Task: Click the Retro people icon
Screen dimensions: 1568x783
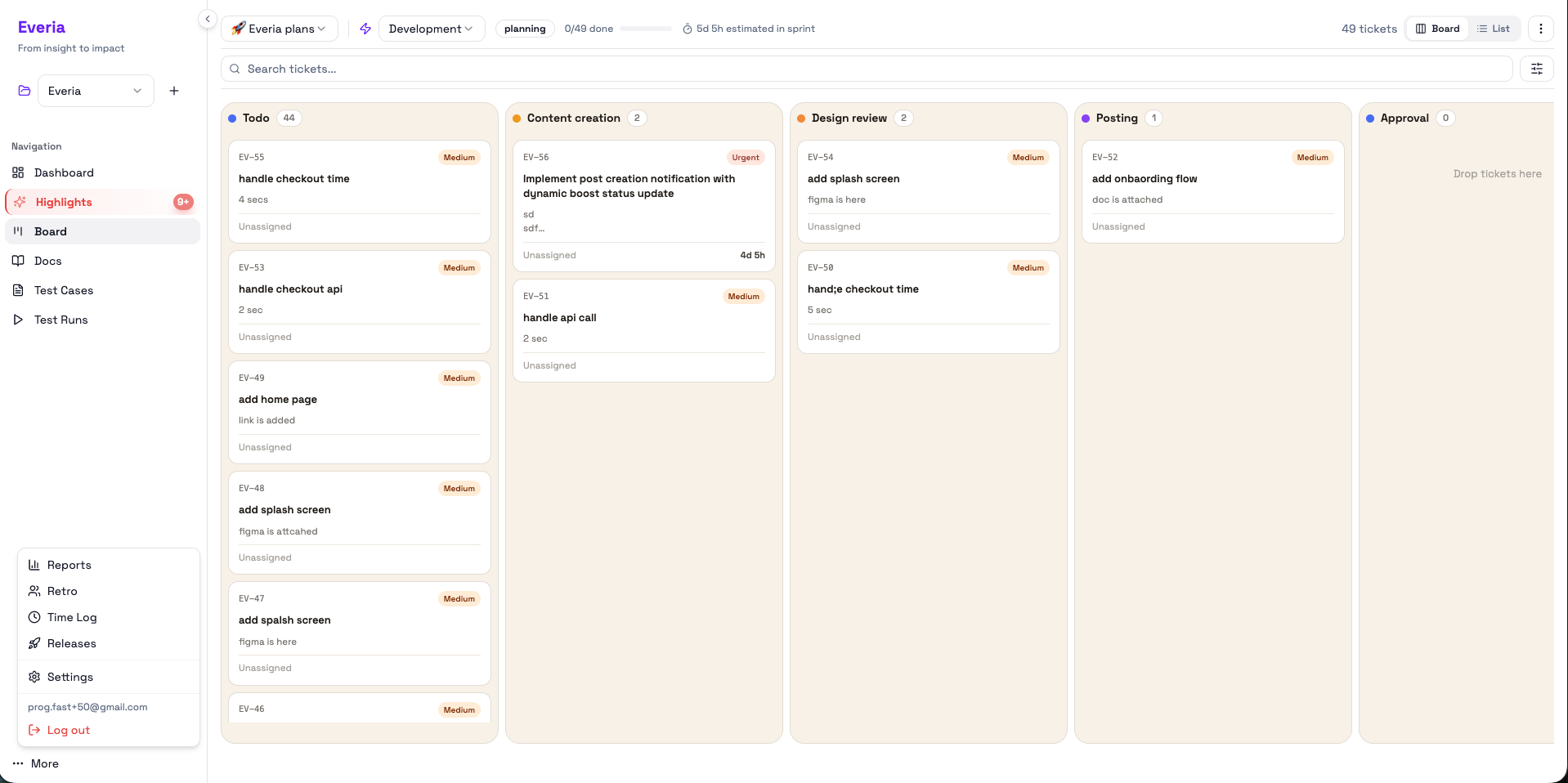Action: tap(34, 591)
